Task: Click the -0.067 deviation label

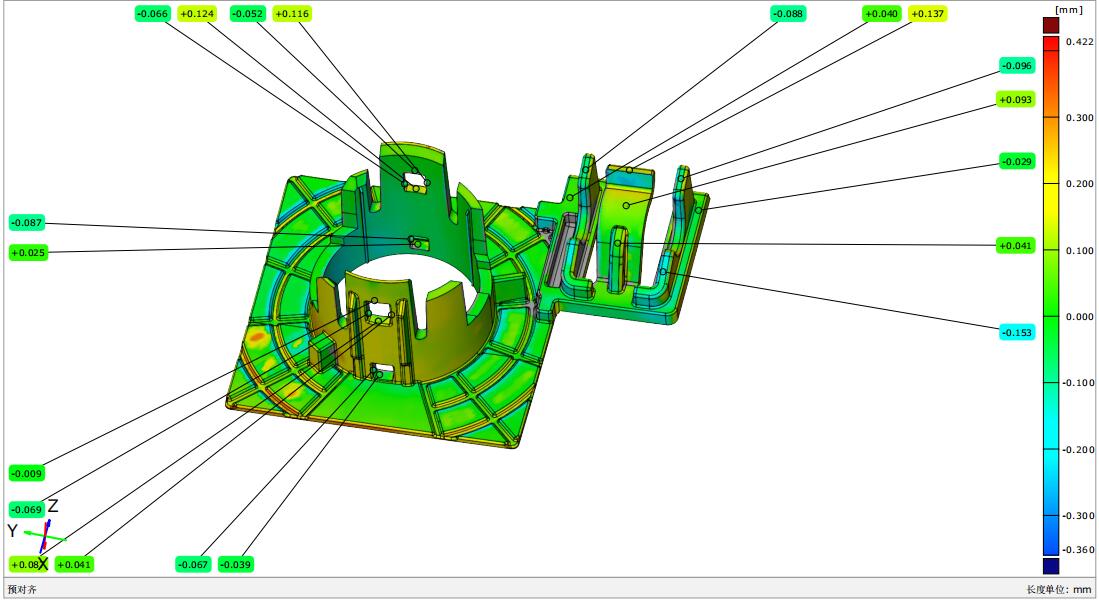Action: pyautogui.click(x=193, y=565)
